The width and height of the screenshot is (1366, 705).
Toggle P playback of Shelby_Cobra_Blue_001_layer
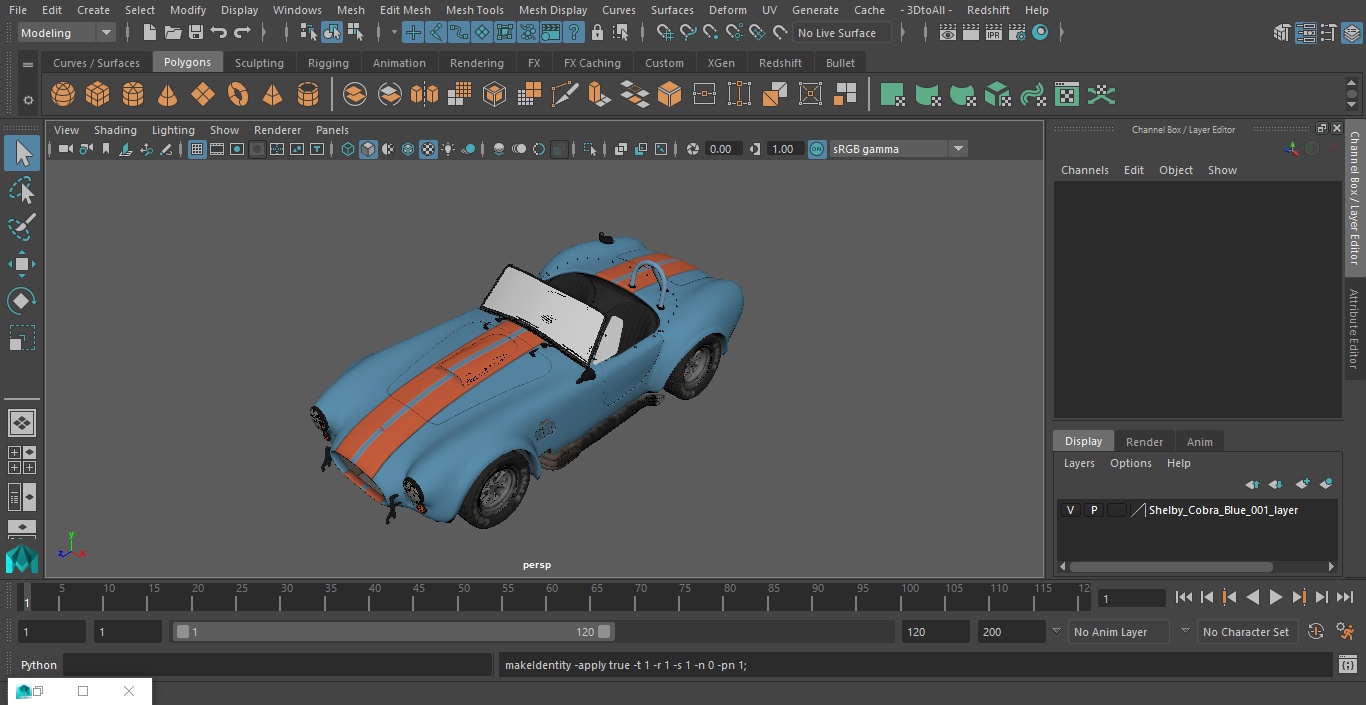(x=1094, y=510)
